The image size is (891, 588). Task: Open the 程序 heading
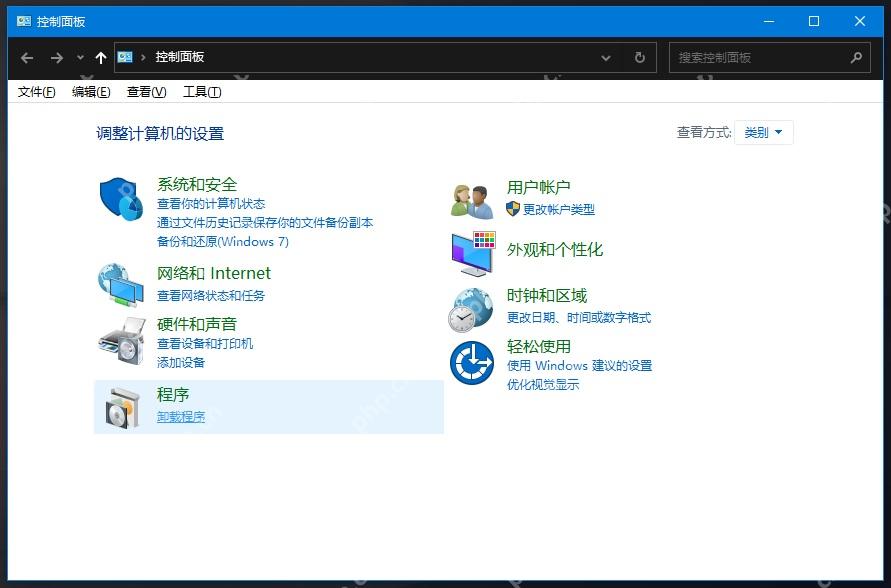pyautogui.click(x=173, y=394)
